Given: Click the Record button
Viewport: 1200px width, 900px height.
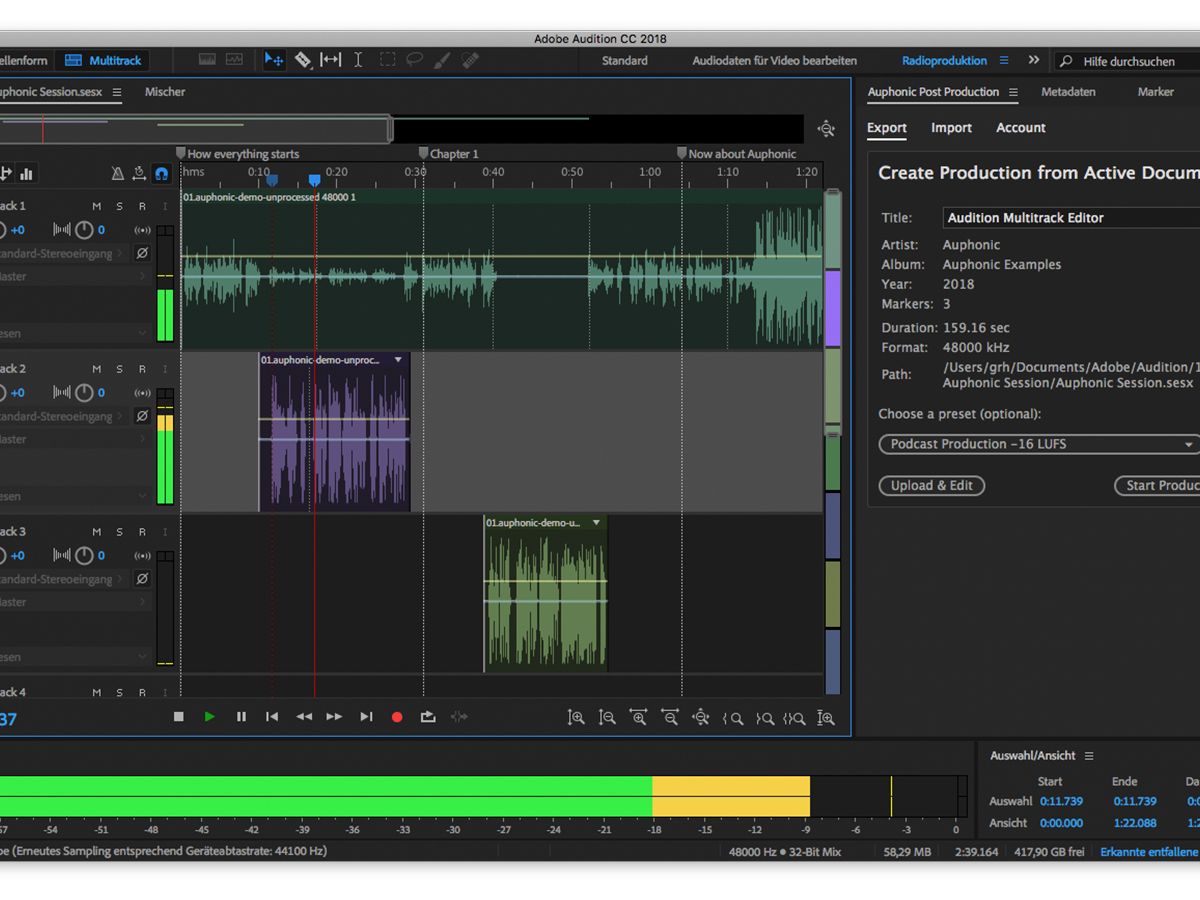Looking at the screenshot, I should coord(397,717).
